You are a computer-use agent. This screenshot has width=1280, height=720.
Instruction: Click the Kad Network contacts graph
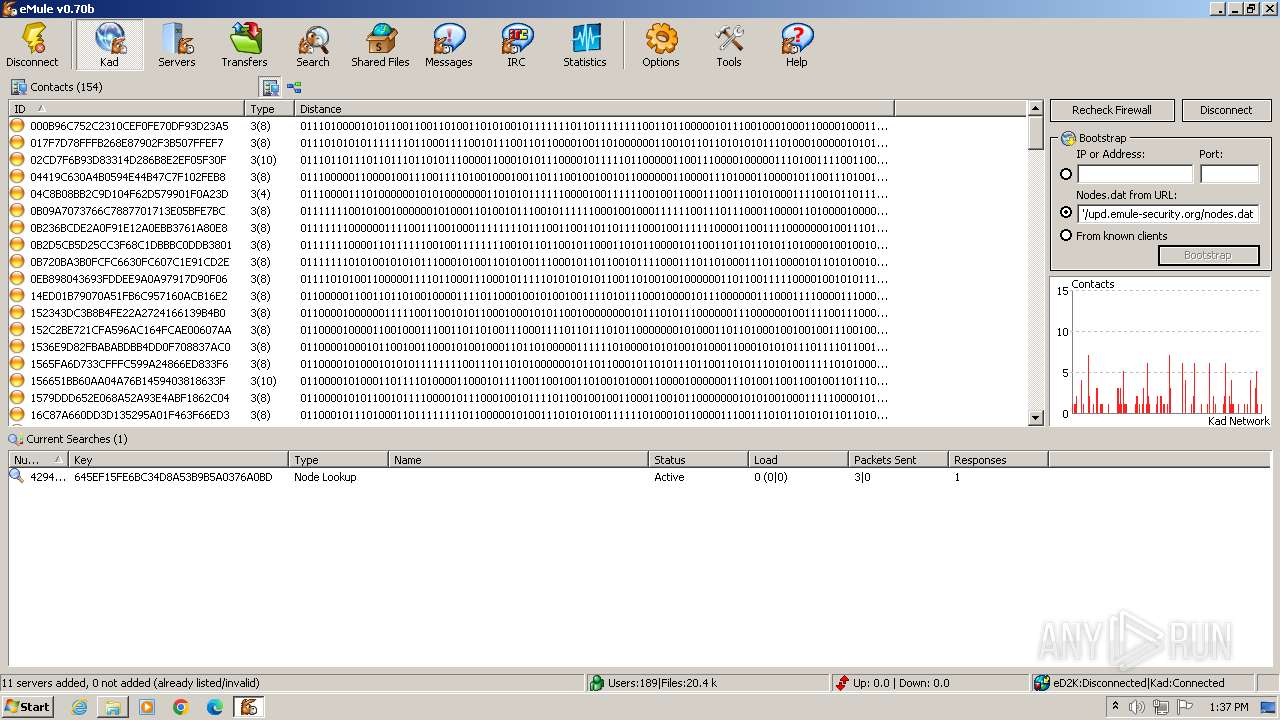(x=1160, y=352)
